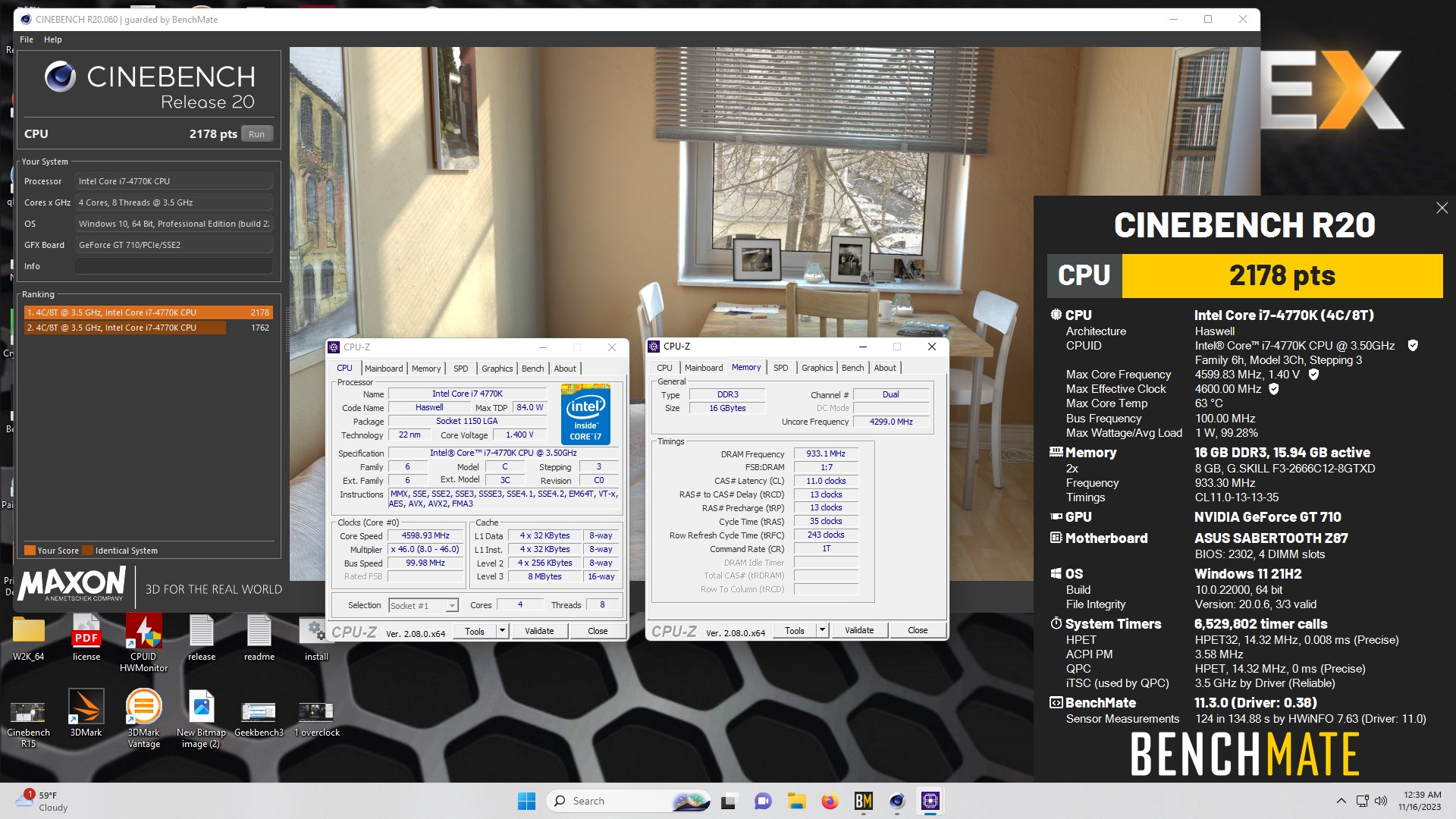Open New Bitmap image (2) file

click(201, 719)
